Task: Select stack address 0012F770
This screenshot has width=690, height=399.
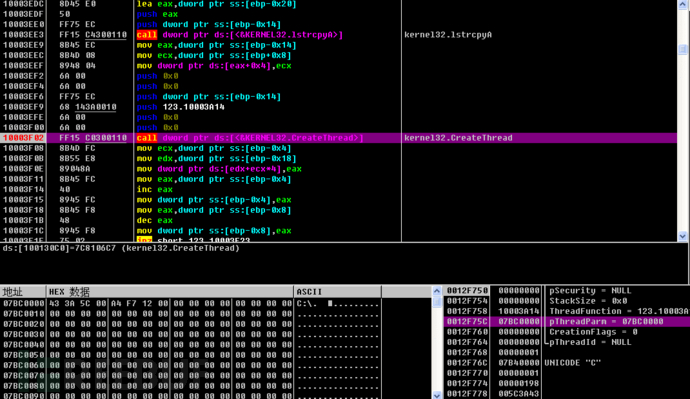Action: point(467,373)
